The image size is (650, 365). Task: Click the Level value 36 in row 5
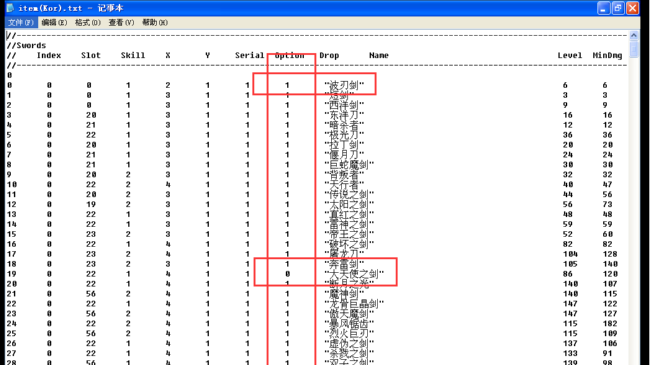(568, 135)
